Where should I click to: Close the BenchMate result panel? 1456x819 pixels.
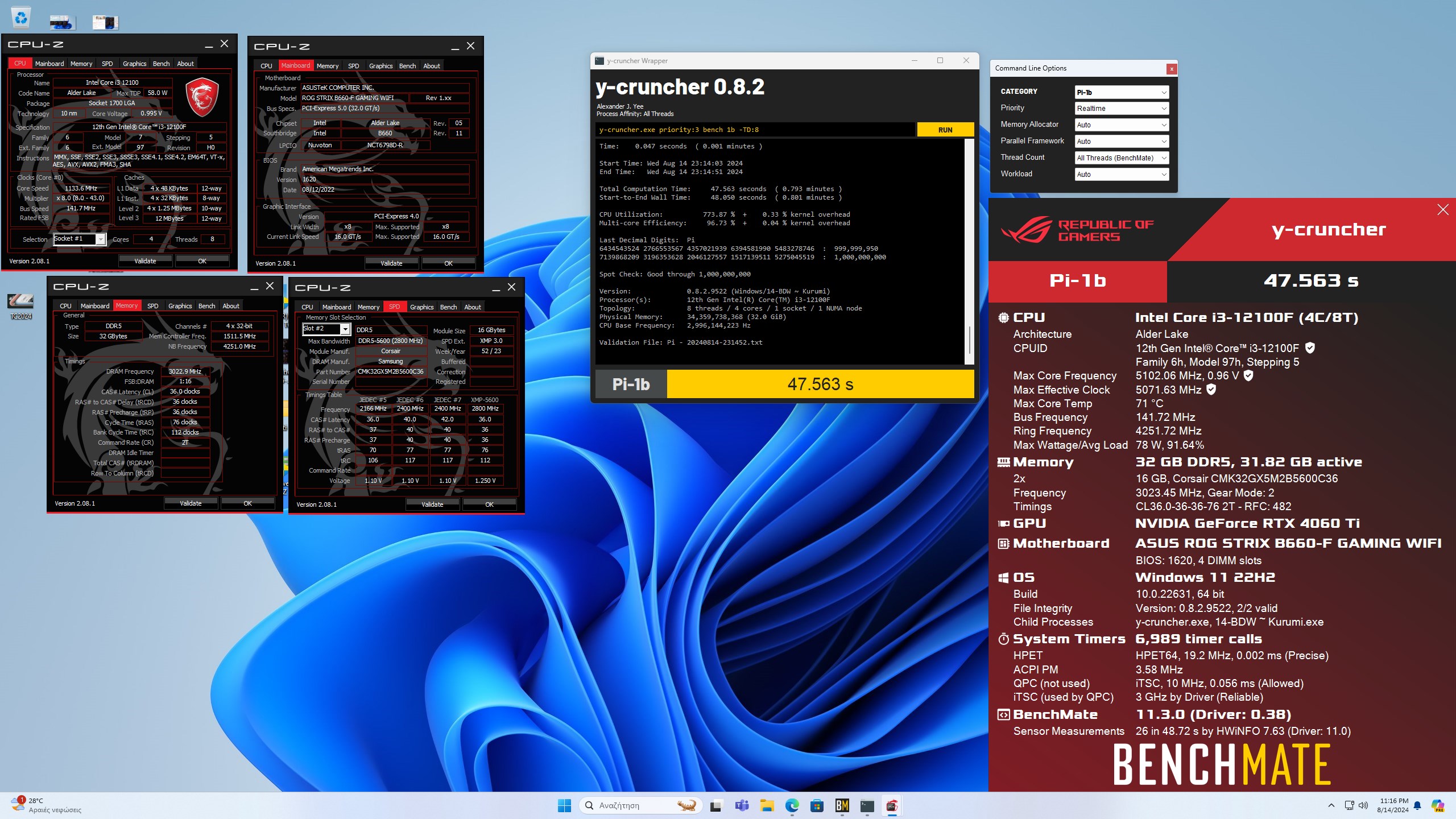[1443, 210]
